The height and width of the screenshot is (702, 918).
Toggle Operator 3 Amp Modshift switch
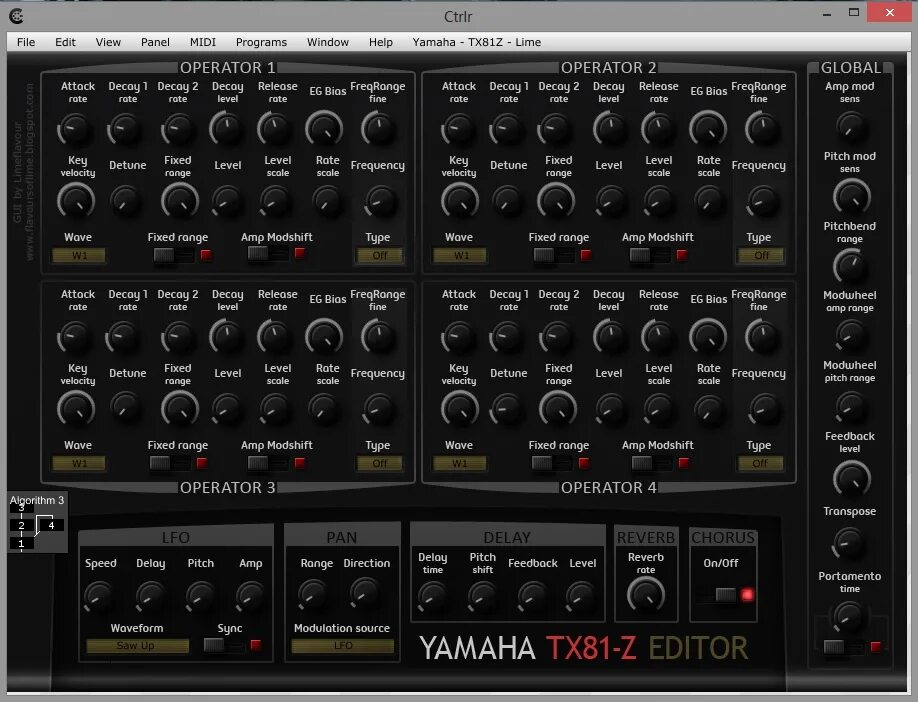point(268,463)
